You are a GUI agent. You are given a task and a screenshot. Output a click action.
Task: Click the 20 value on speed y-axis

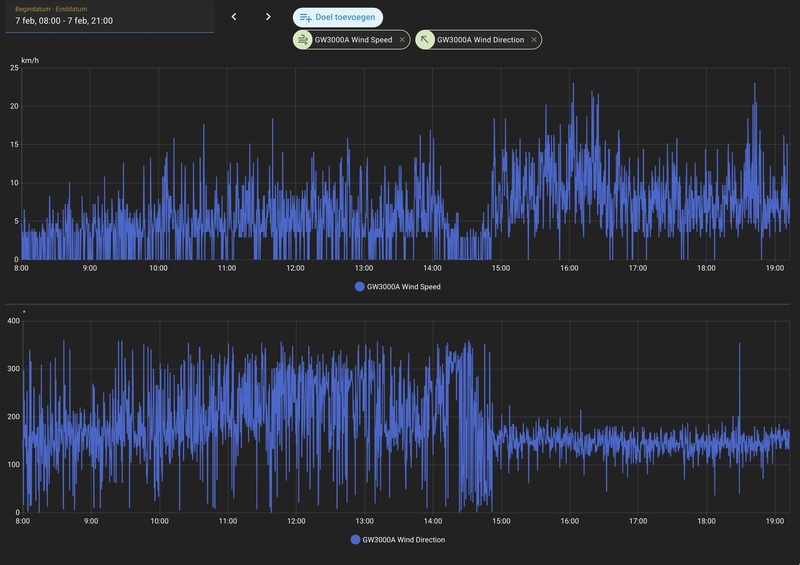14,106
